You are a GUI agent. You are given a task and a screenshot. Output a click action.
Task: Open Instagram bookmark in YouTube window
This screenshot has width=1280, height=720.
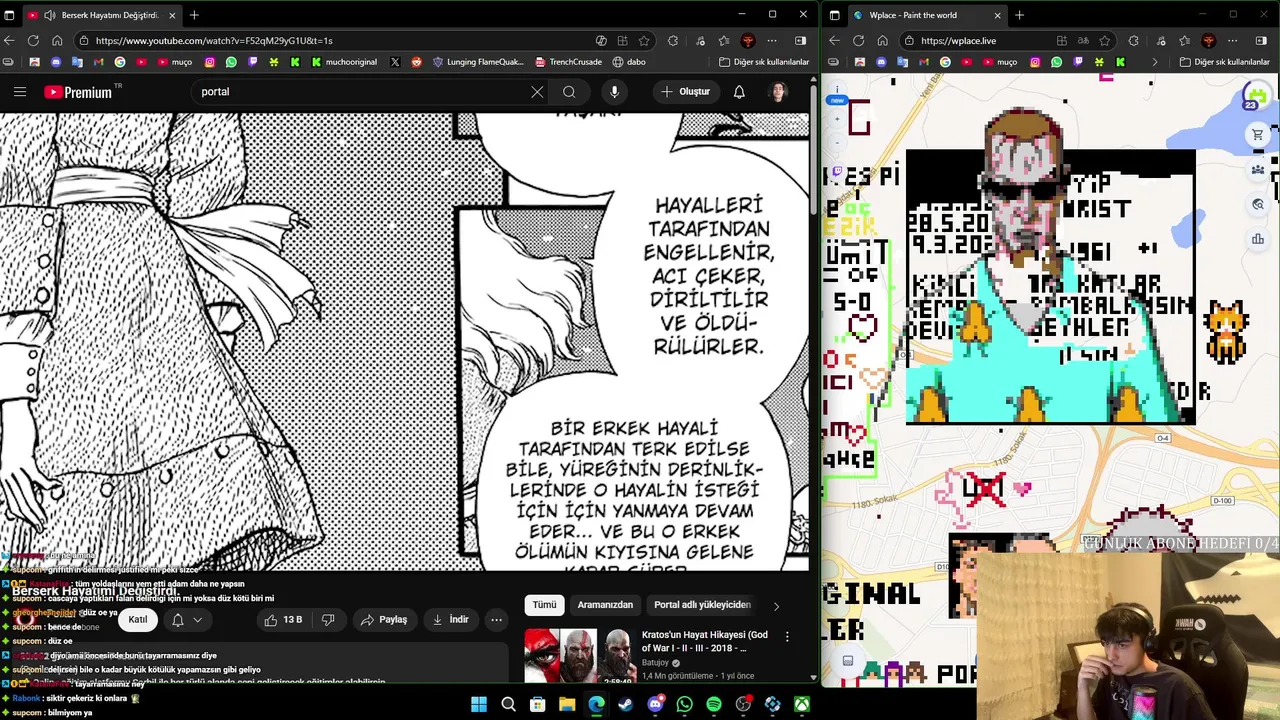coord(210,62)
